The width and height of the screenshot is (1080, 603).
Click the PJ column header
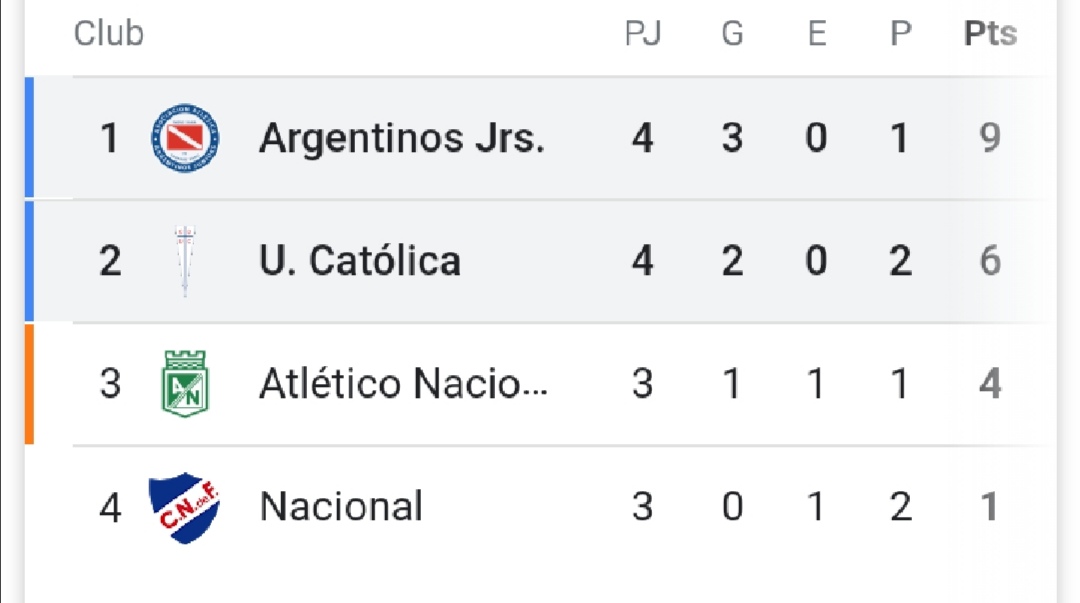pos(642,34)
